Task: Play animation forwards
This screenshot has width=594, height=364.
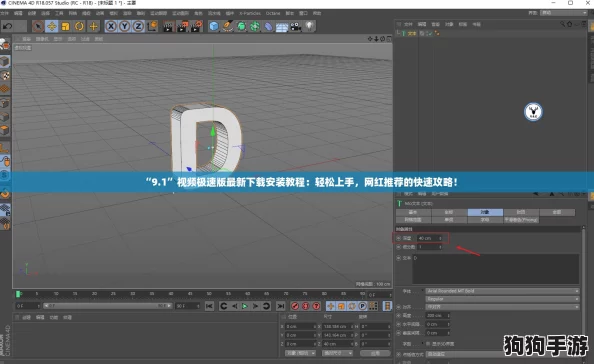Action: point(245,306)
